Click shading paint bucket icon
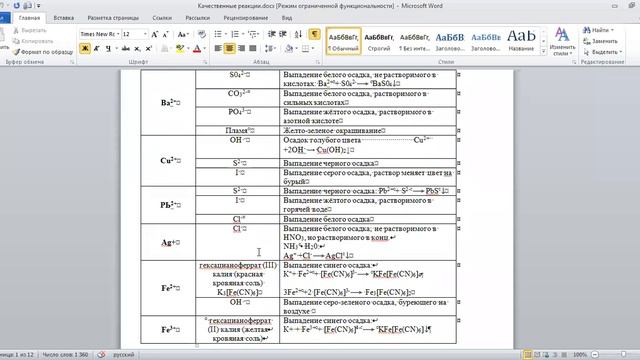Image resolution: width=640 pixels, height=360 pixels. click(x=289, y=49)
